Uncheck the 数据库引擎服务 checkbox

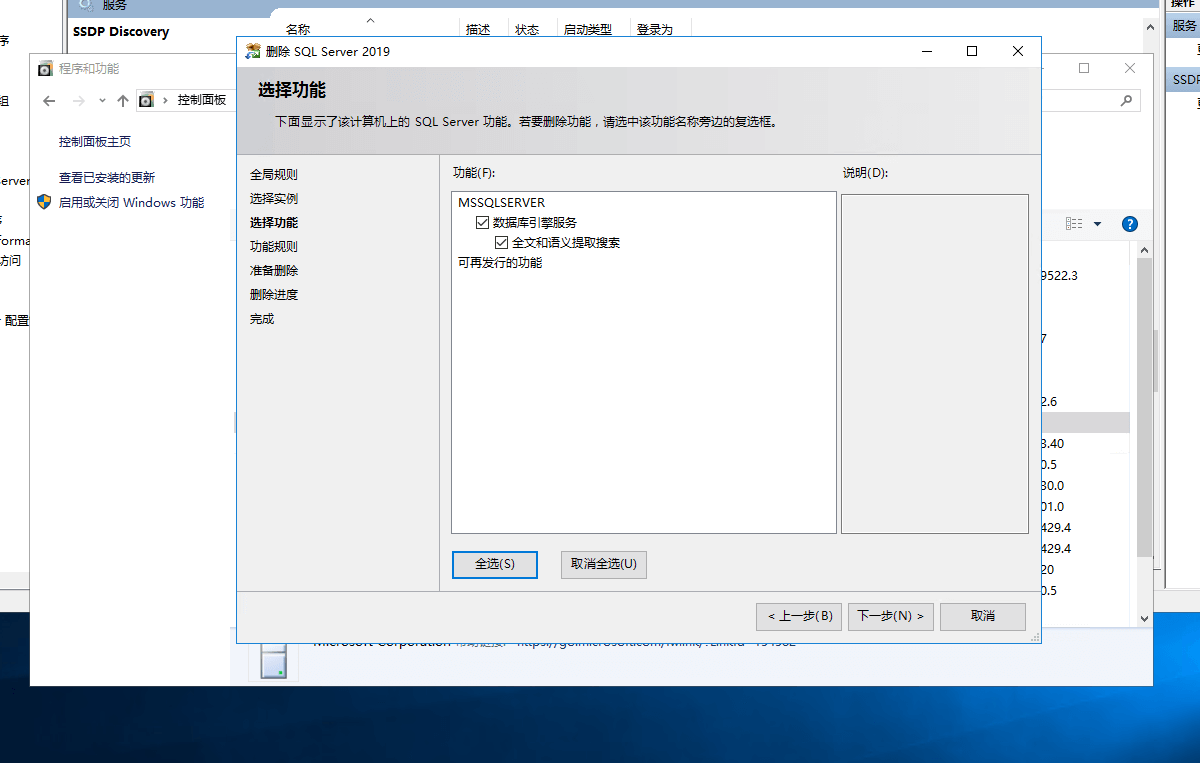coord(483,223)
